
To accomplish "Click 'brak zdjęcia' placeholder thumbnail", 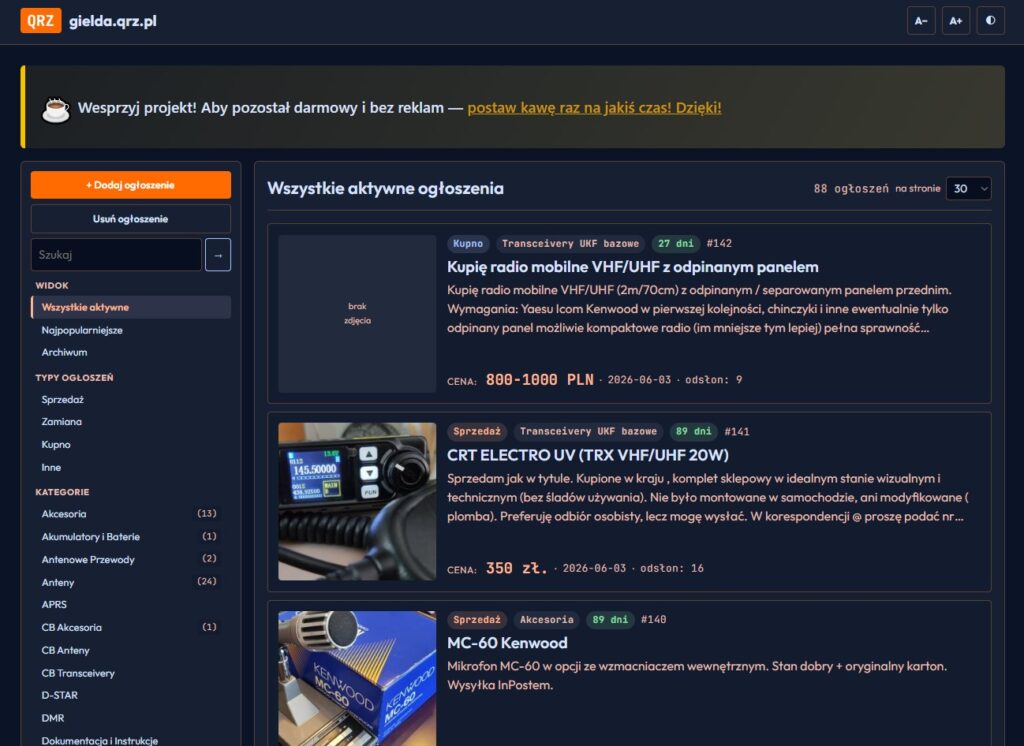I will click(x=357, y=314).
